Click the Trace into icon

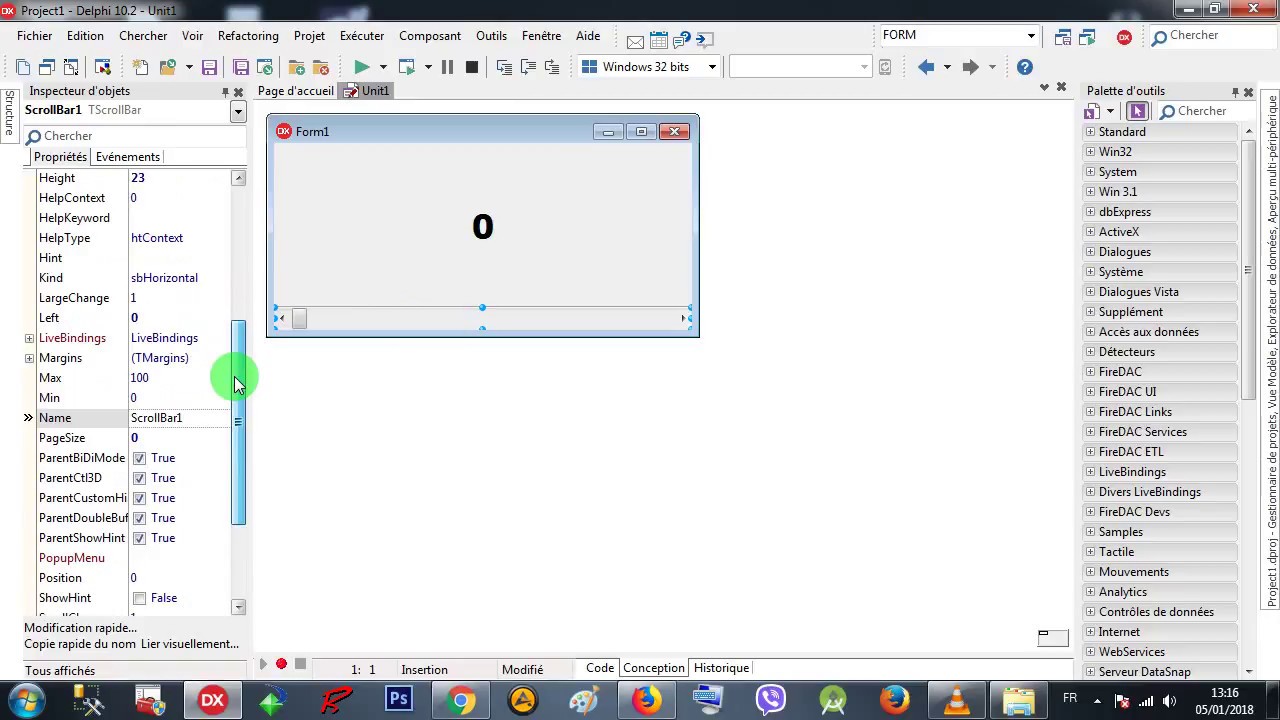pyautogui.click(x=504, y=67)
